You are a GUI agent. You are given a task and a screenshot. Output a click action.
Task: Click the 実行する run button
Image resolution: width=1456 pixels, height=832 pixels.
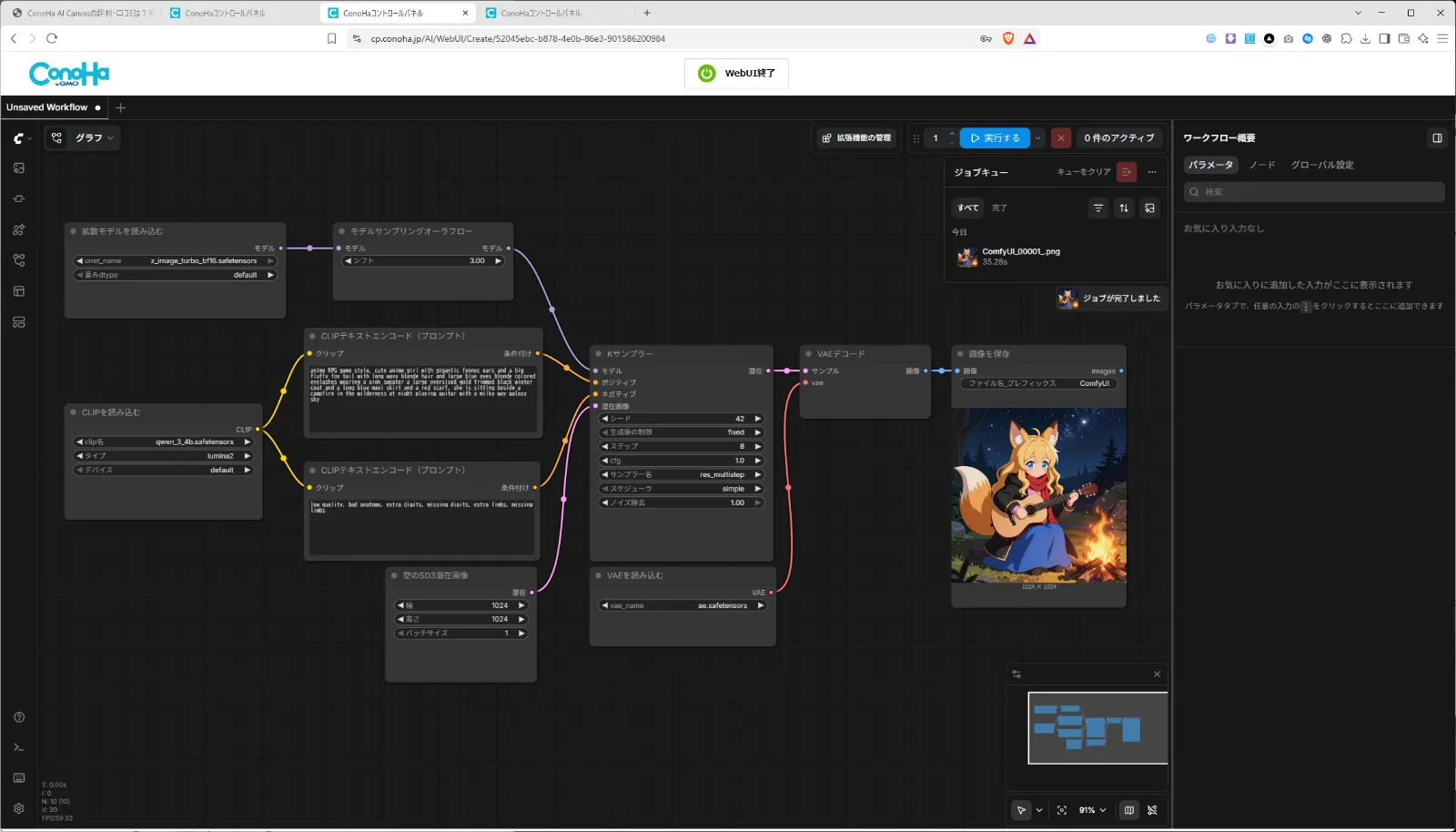click(995, 138)
